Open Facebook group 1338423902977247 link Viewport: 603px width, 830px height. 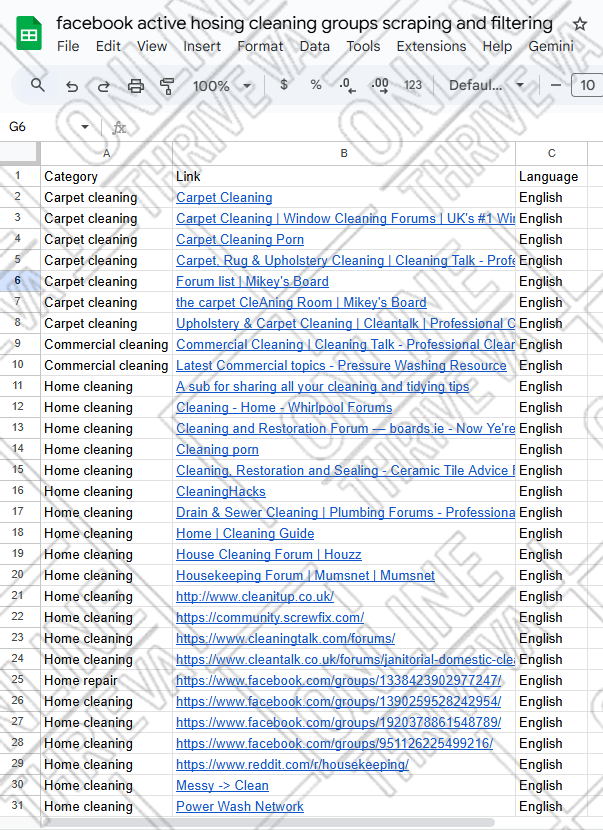tap(338, 680)
